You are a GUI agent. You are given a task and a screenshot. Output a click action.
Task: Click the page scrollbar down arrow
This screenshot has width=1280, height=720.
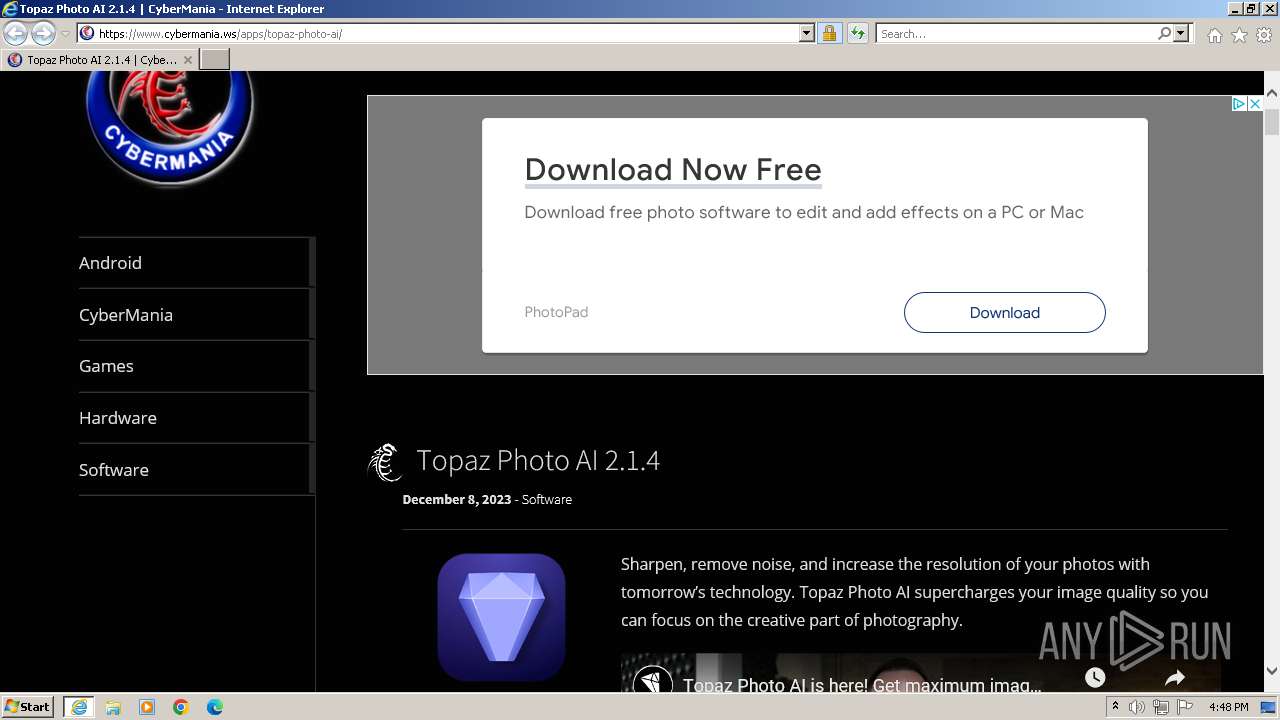point(1272,671)
